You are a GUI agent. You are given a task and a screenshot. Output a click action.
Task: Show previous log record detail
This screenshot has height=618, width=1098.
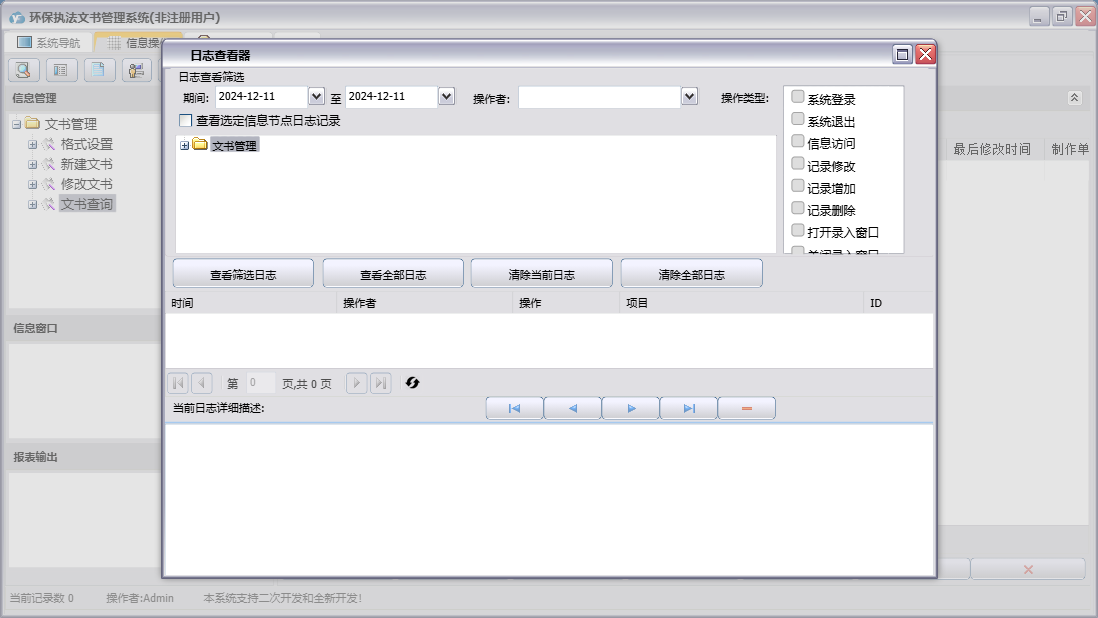pyautogui.click(x=573, y=408)
